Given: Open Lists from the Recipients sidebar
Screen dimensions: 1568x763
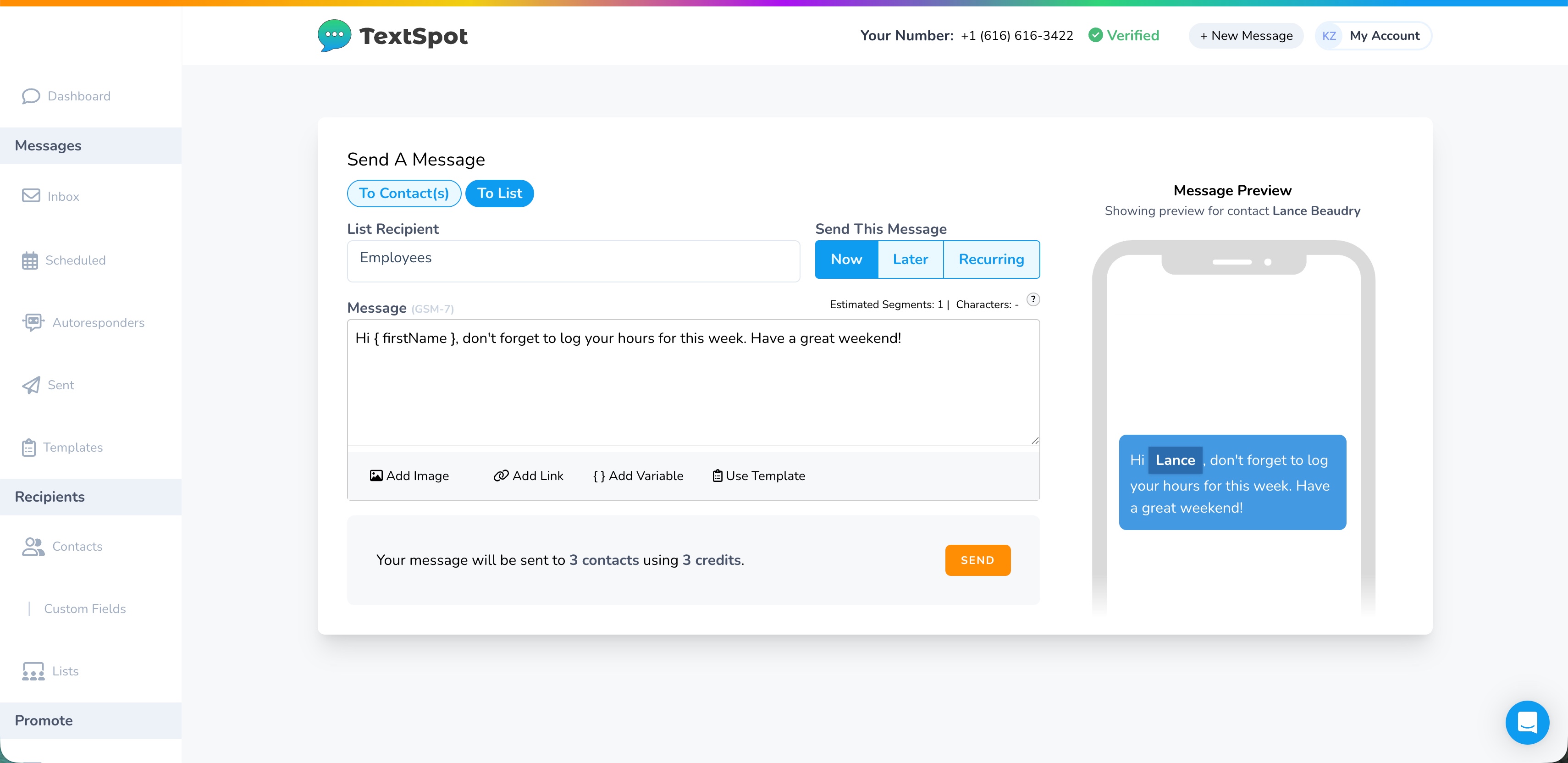Looking at the screenshot, I should pyautogui.click(x=65, y=671).
